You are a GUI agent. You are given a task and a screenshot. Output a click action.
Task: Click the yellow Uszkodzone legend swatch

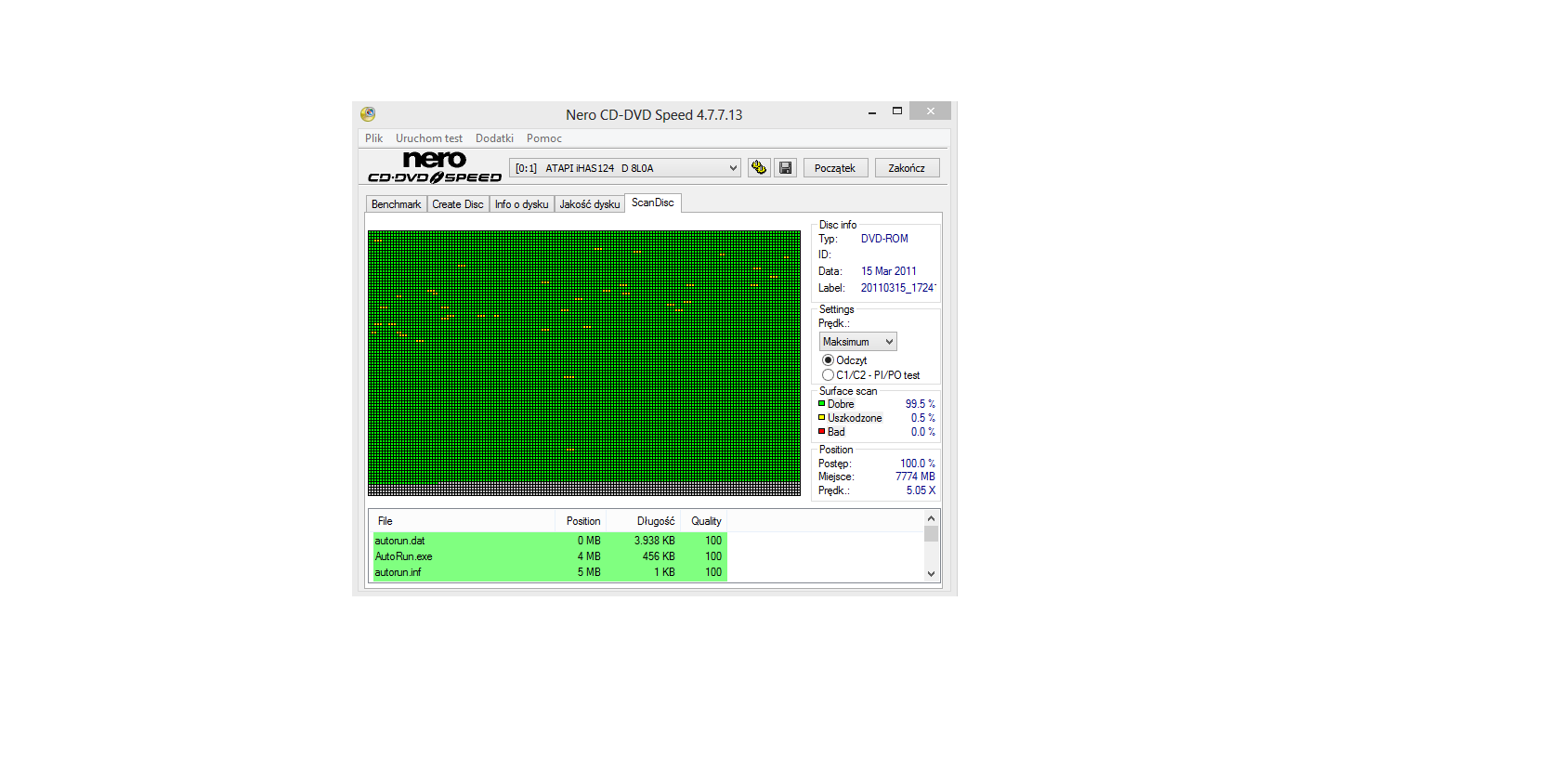tap(822, 418)
